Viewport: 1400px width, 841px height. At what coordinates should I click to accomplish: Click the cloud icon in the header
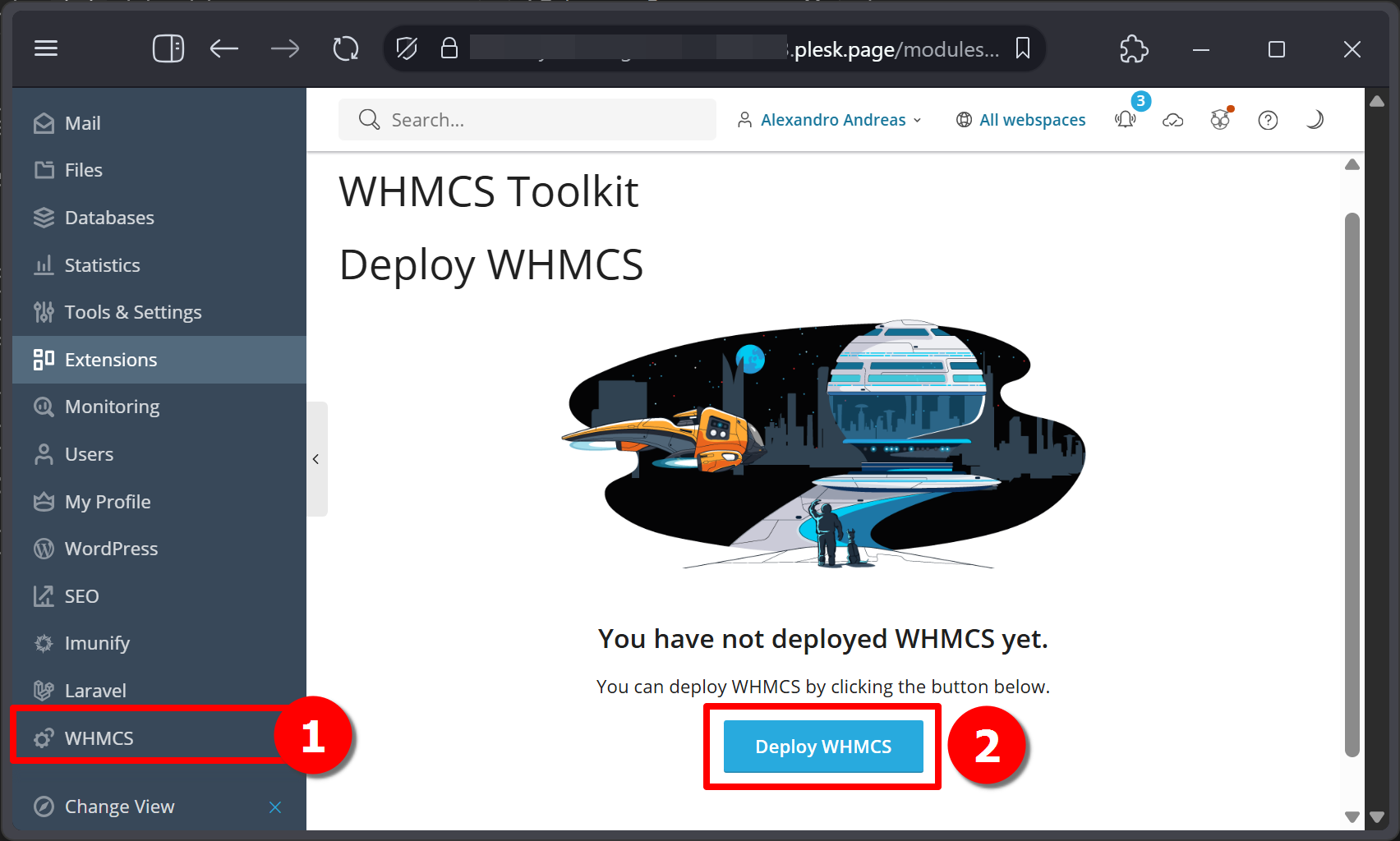(1173, 121)
